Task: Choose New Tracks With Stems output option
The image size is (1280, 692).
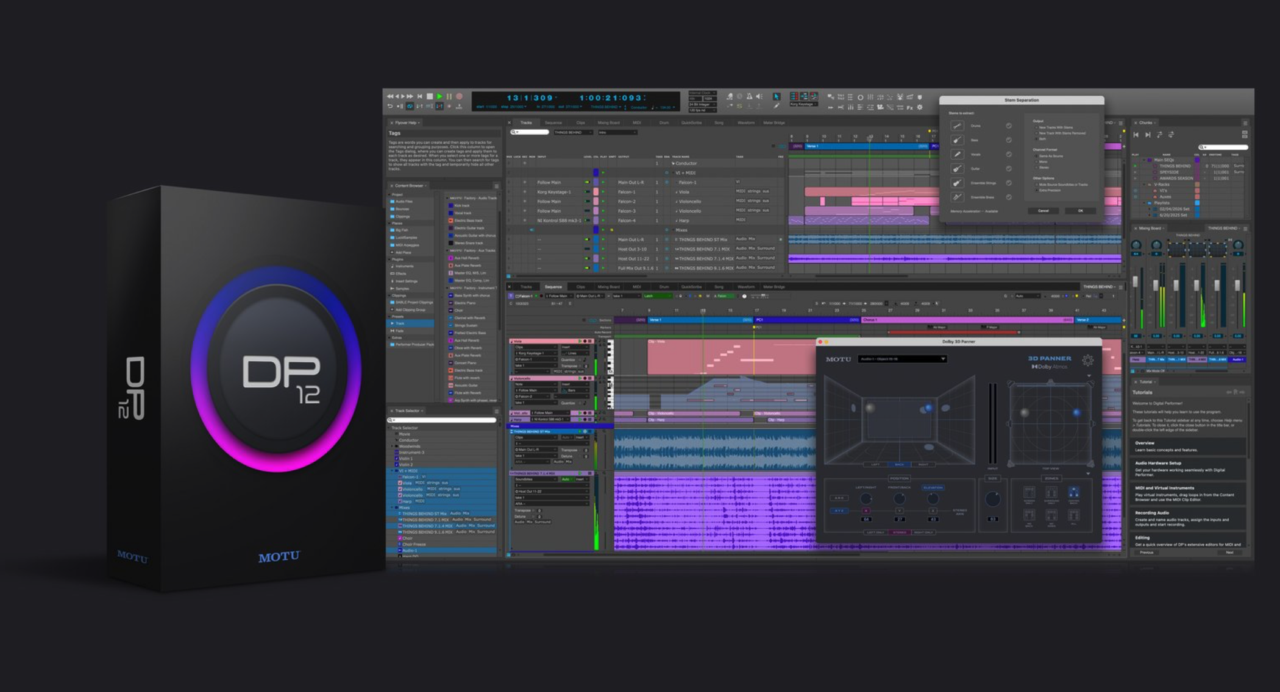Action: pyautogui.click(x=1054, y=127)
